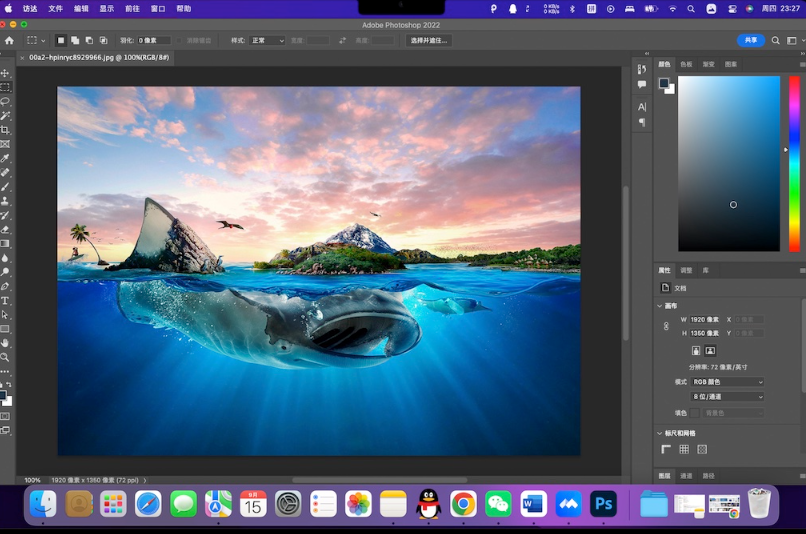Screen dimensions: 806x534
Task: Select the Type tool
Action: pyautogui.click(x=5, y=301)
